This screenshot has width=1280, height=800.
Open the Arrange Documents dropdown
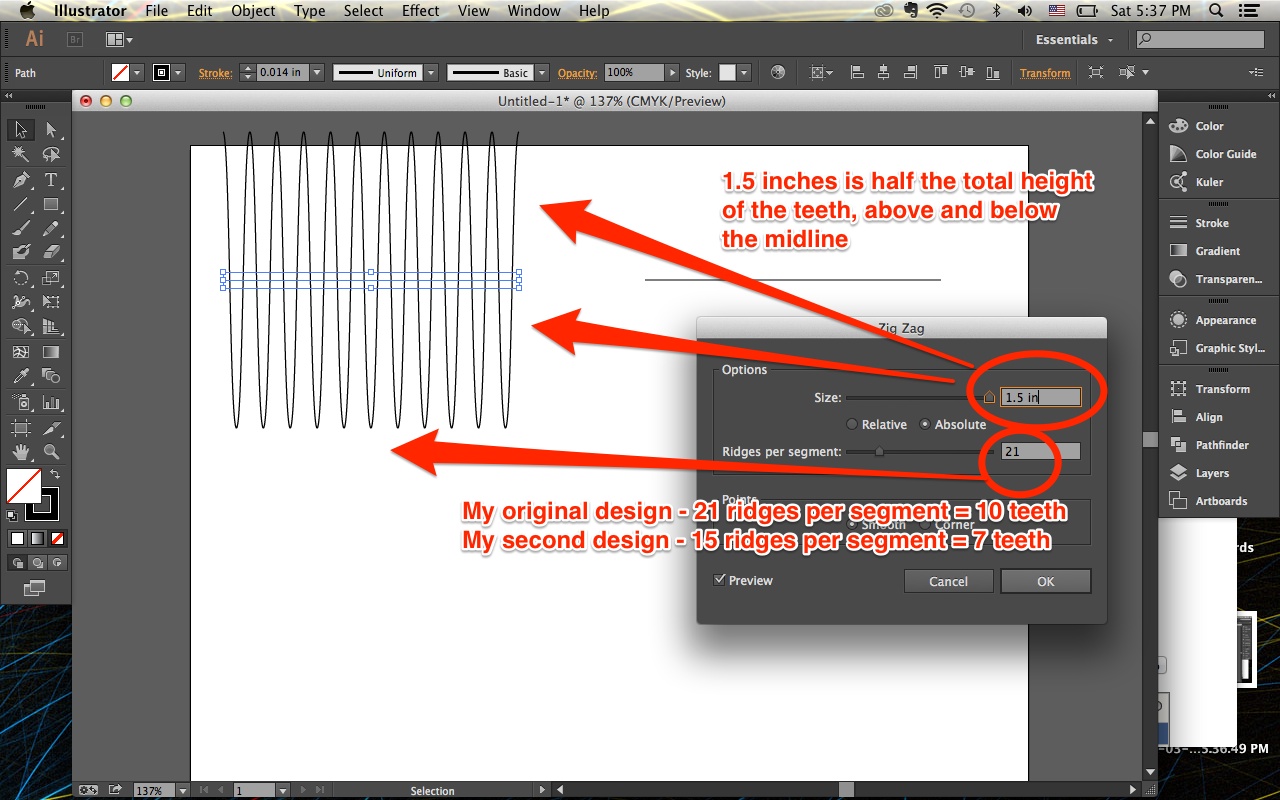119,39
